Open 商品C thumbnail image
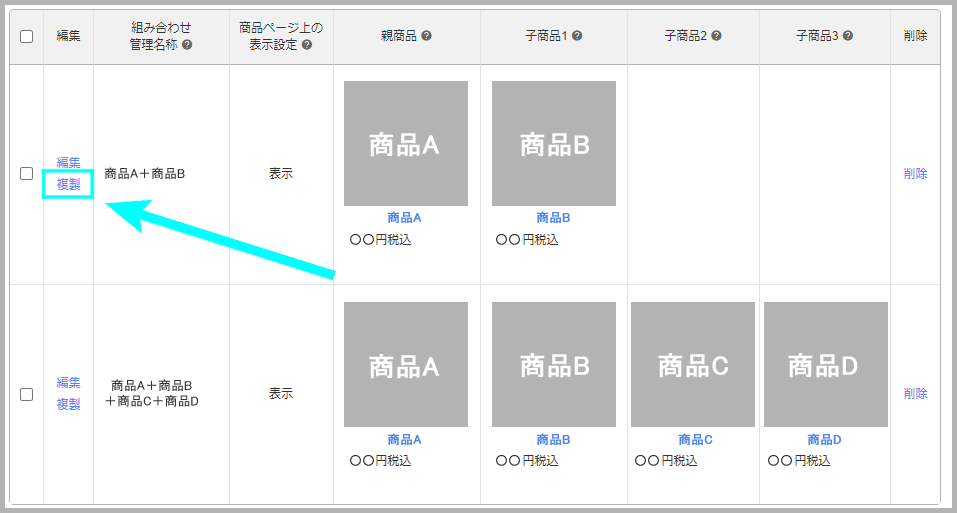The image size is (957, 513). coord(693,364)
